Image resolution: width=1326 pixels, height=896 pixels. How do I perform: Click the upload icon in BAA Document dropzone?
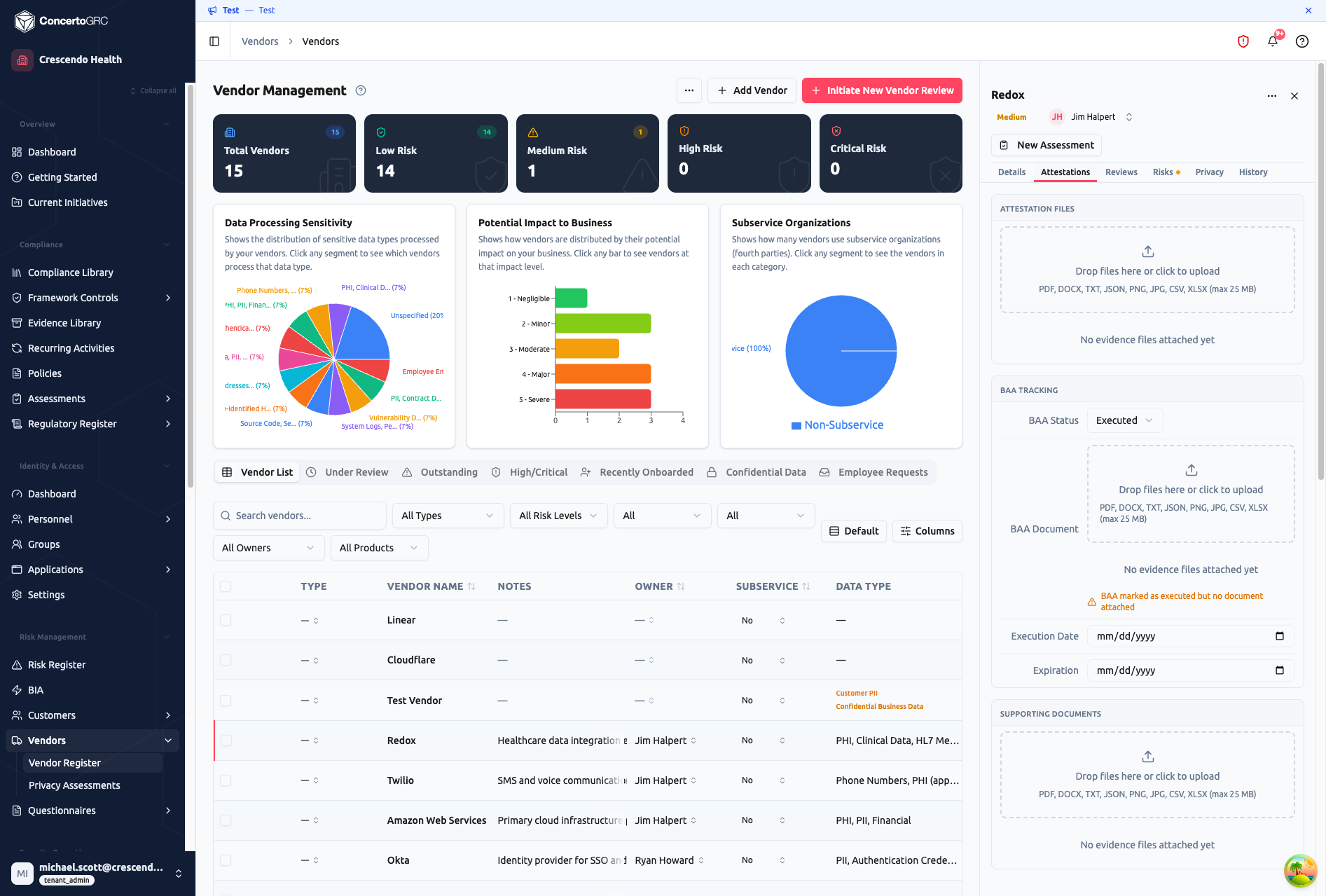1191,470
